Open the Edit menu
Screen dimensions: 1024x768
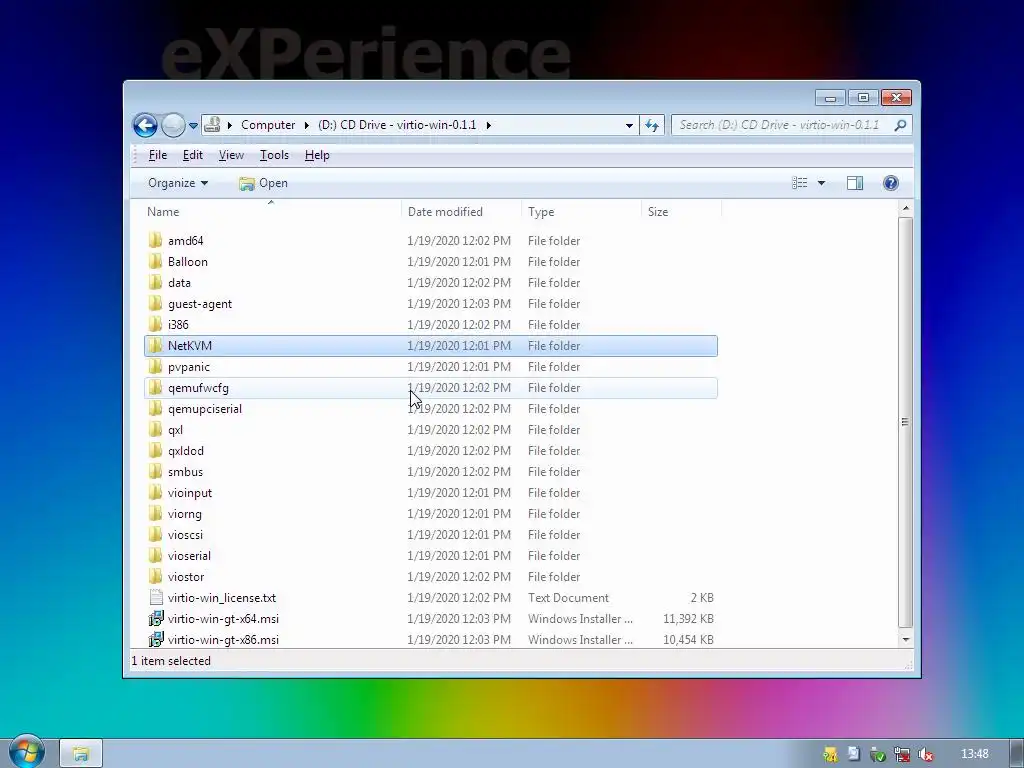pyautogui.click(x=193, y=155)
